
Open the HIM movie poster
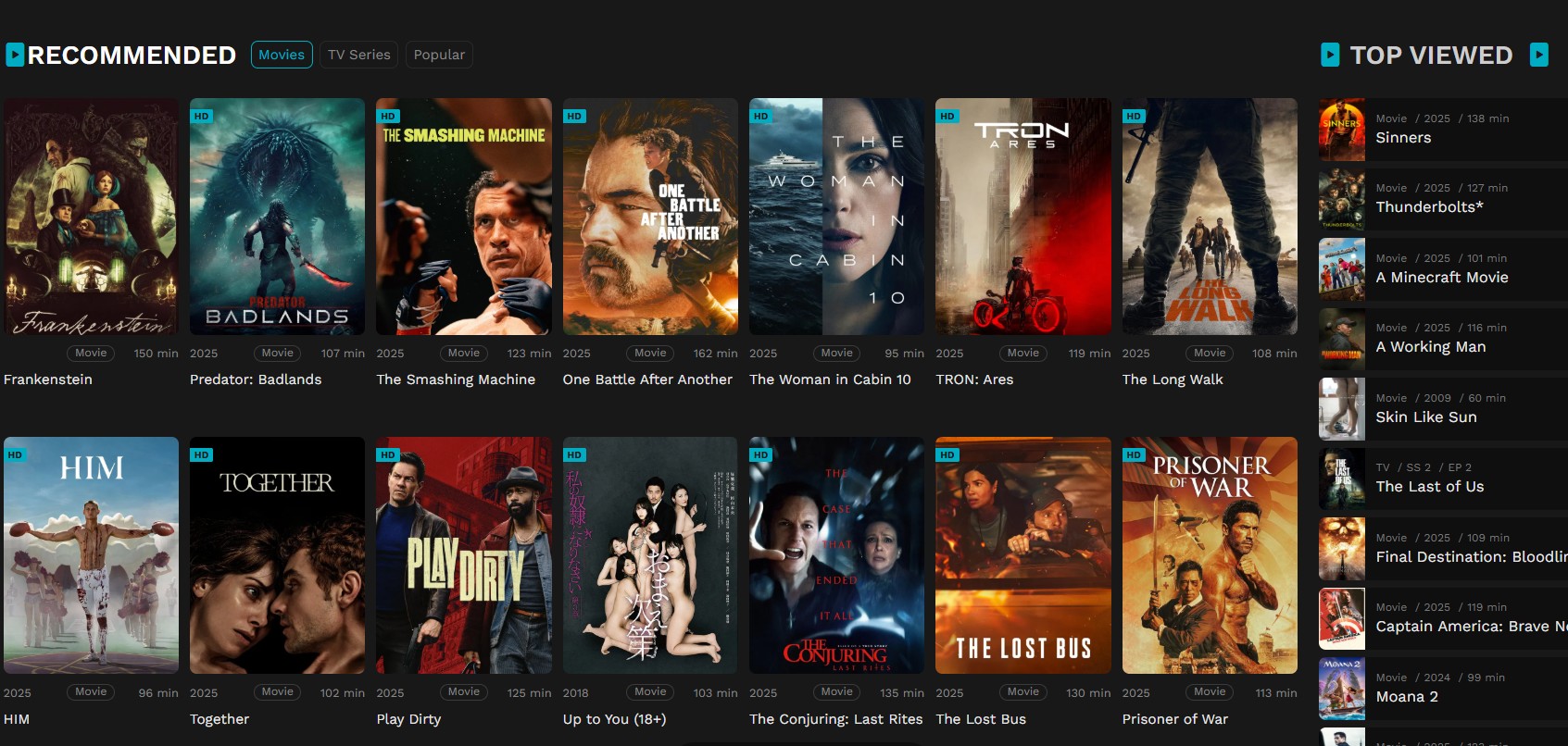coord(91,555)
